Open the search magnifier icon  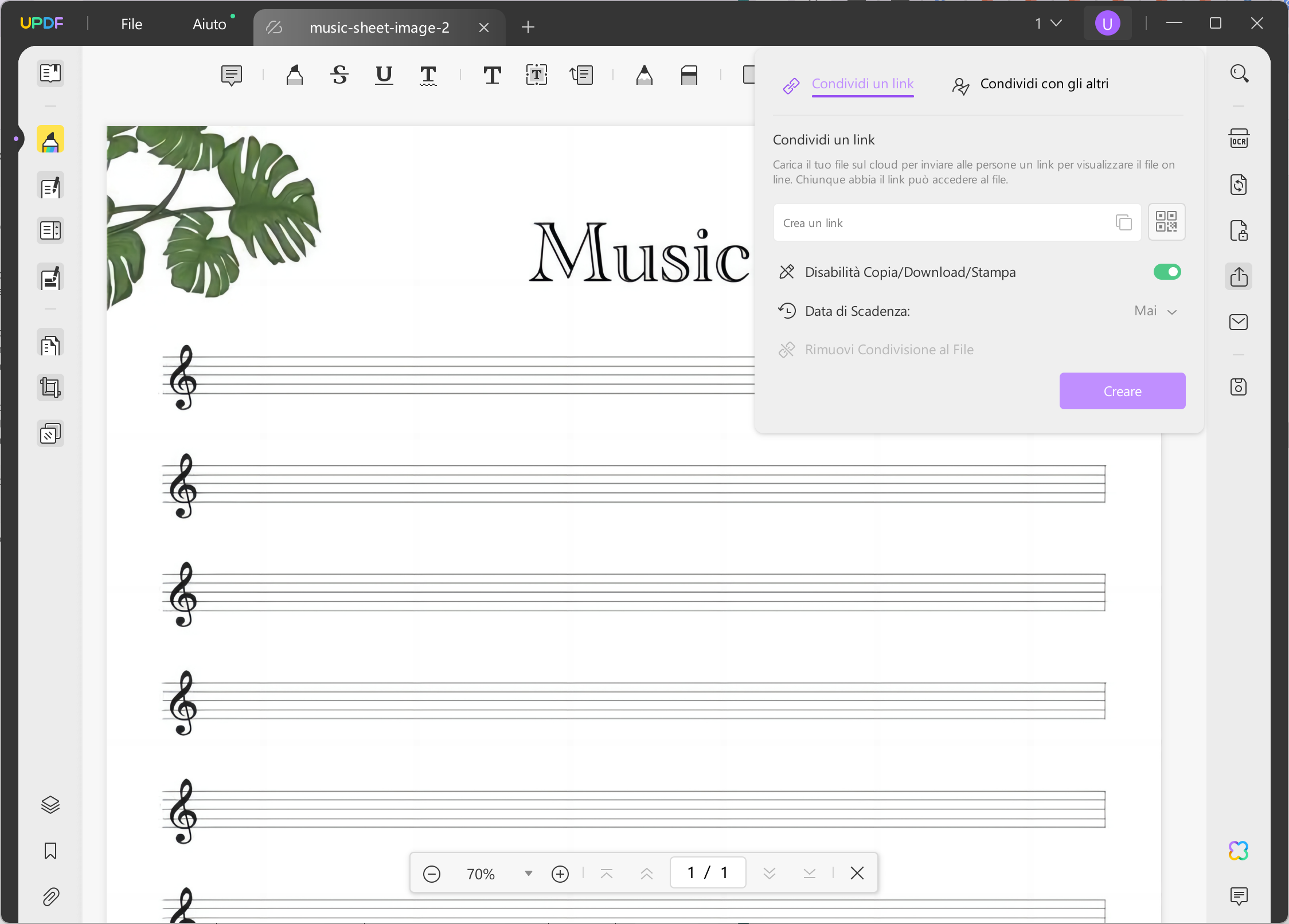point(1239,73)
